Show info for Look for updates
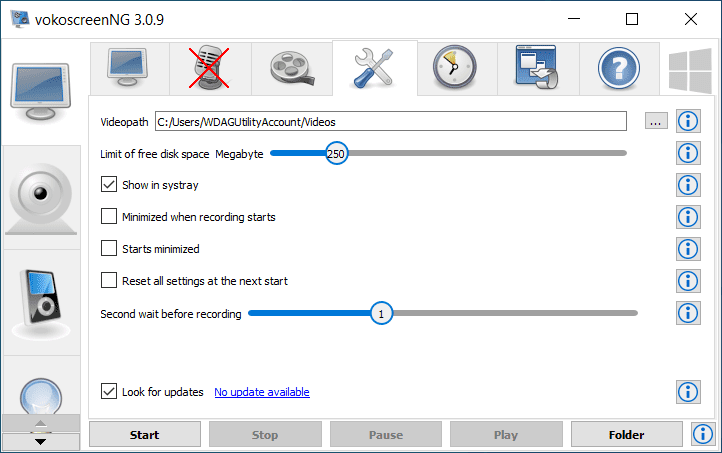This screenshot has width=722, height=453. [x=688, y=392]
